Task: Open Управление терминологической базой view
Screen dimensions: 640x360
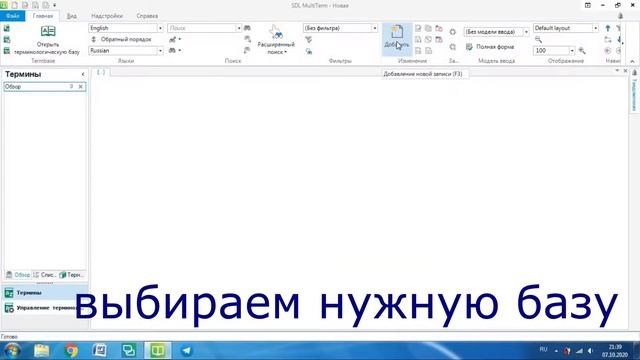Action: [44, 308]
